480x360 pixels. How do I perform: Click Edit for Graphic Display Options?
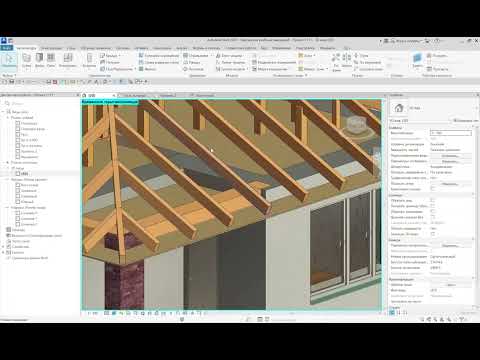coord(450,161)
